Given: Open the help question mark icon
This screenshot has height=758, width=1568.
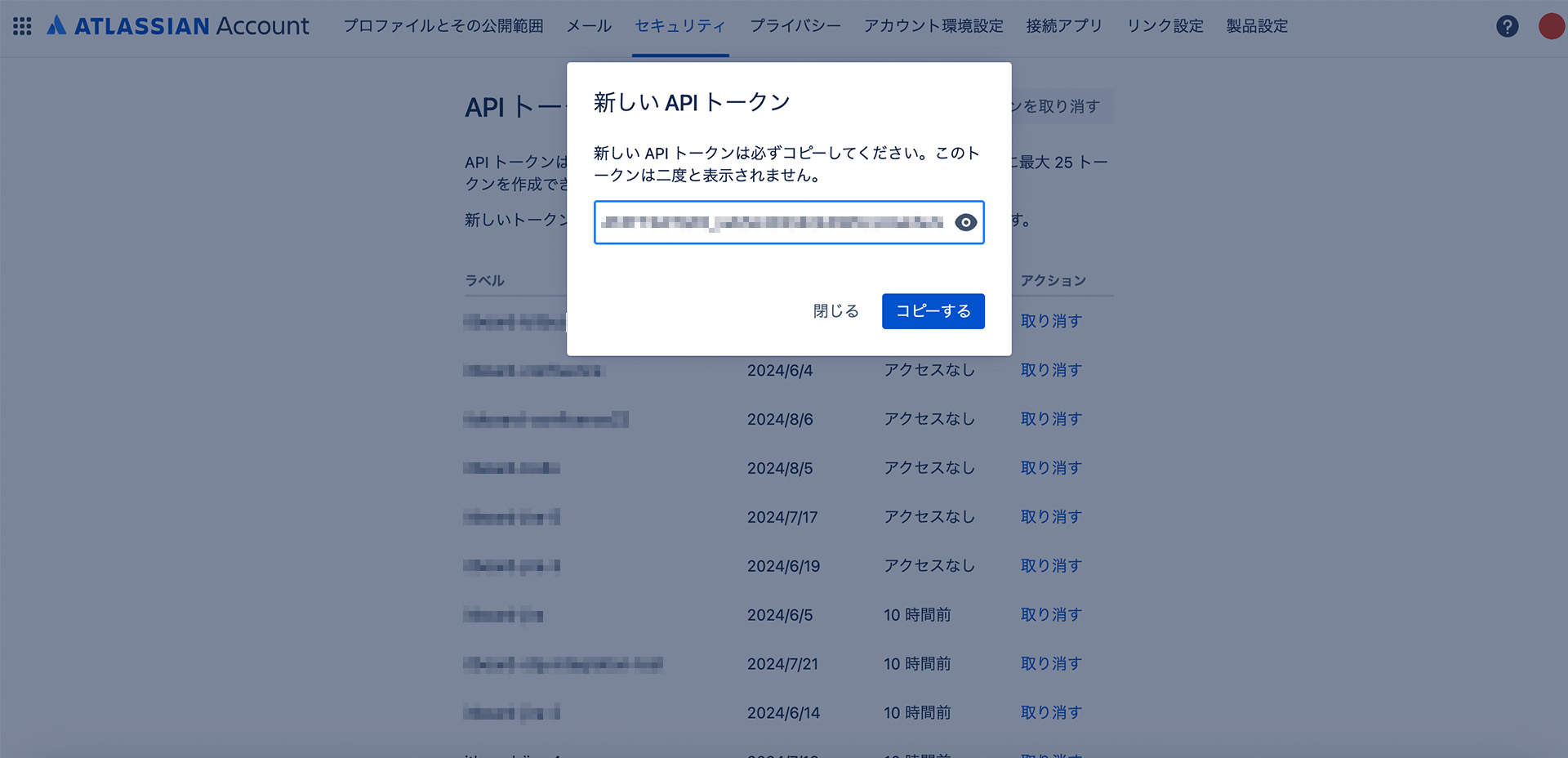Looking at the screenshot, I should (1507, 26).
